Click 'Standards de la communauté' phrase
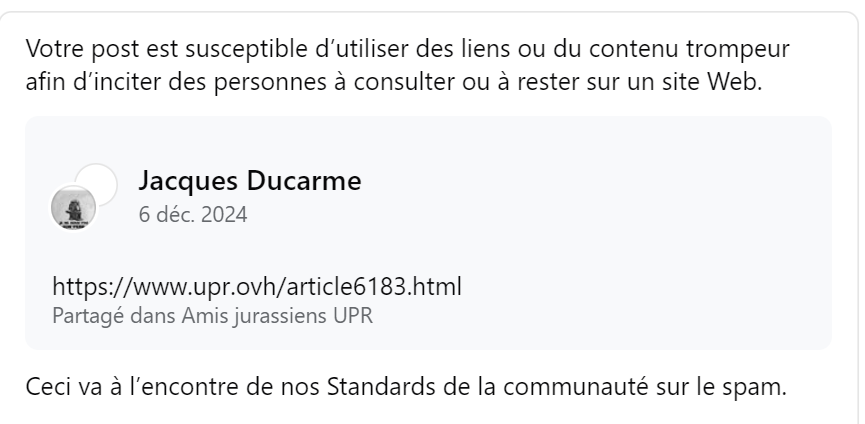Screen dimensions: 865x424 488,387
